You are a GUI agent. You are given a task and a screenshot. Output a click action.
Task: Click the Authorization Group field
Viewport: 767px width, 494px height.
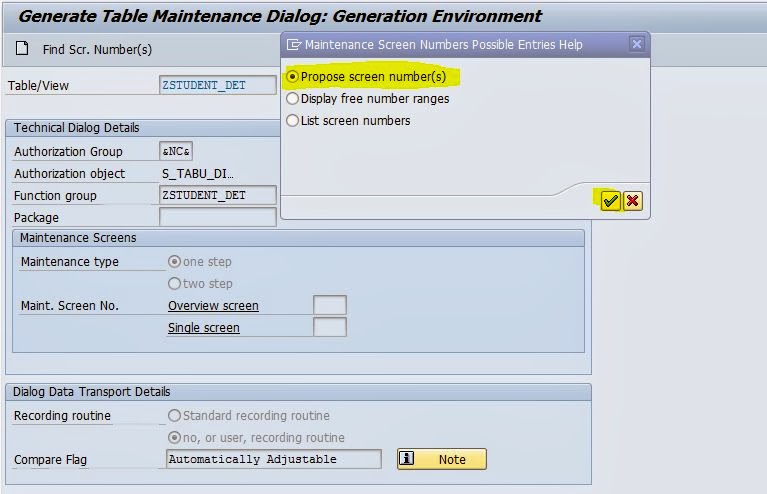click(x=176, y=152)
